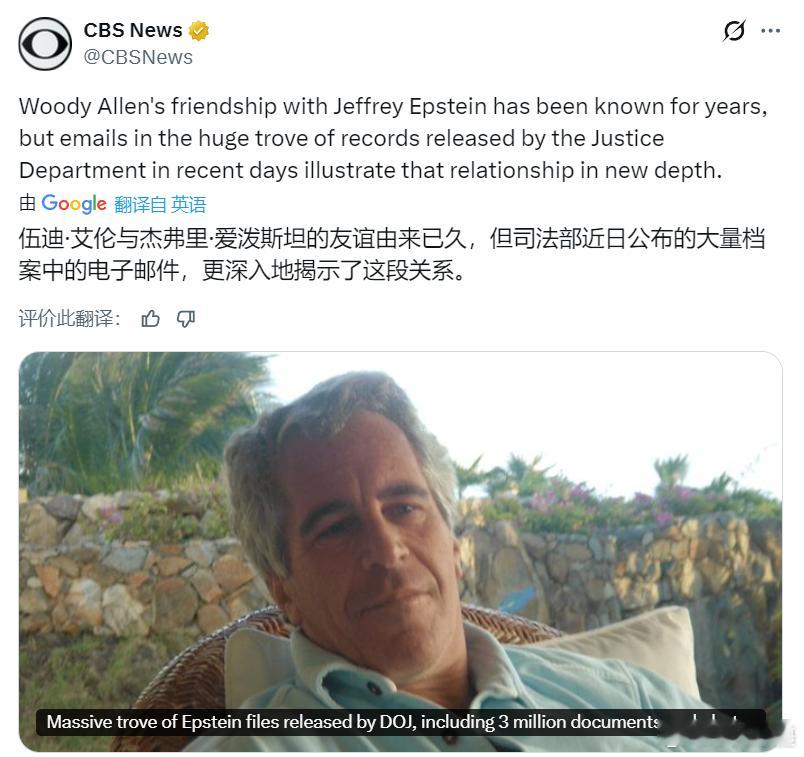Viewport: 804px width, 757px height.
Task: Click the Massive trove of Epstein files caption
Action: pyautogui.click(x=353, y=722)
